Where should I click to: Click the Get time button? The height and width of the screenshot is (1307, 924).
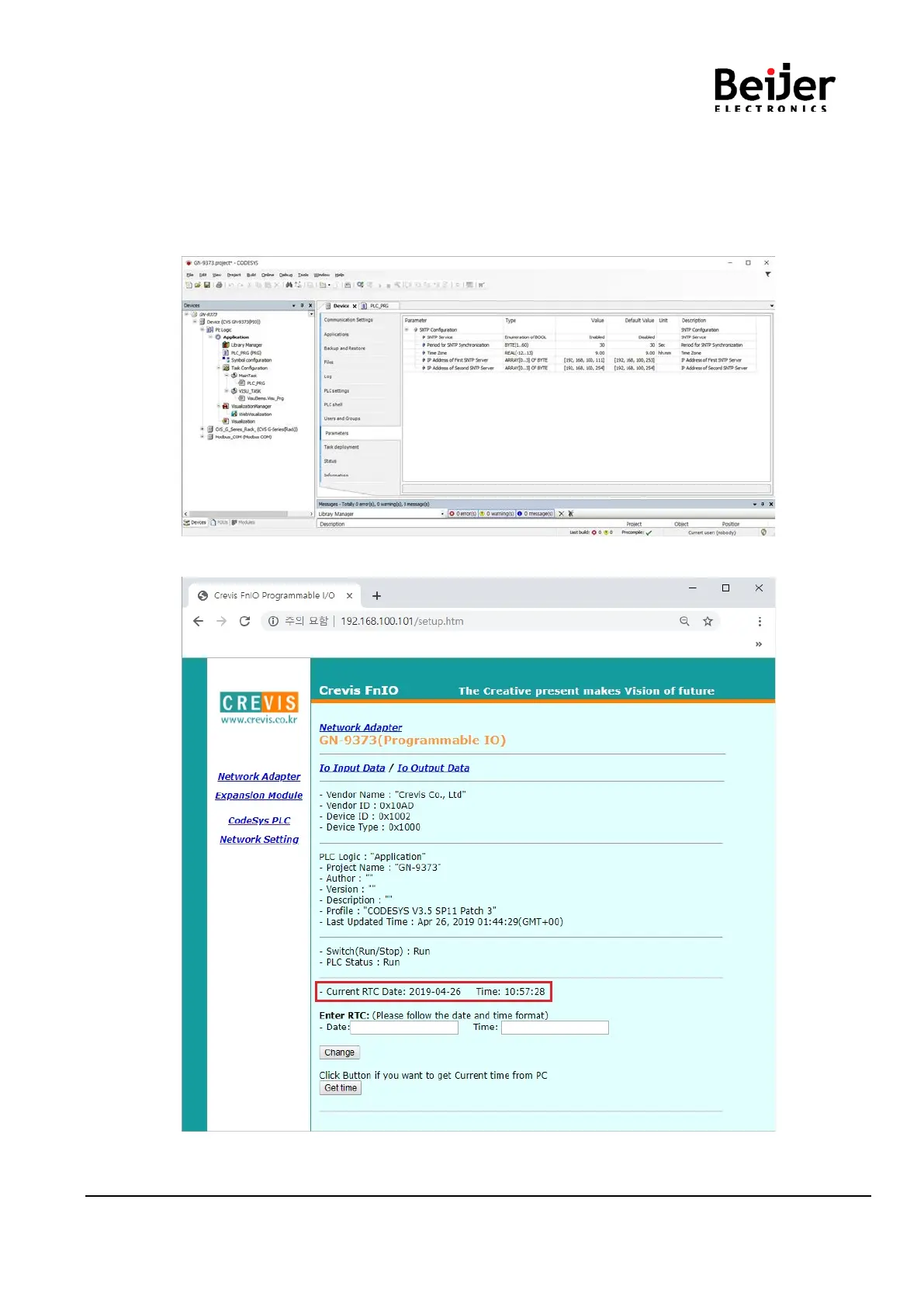pyautogui.click(x=341, y=1088)
